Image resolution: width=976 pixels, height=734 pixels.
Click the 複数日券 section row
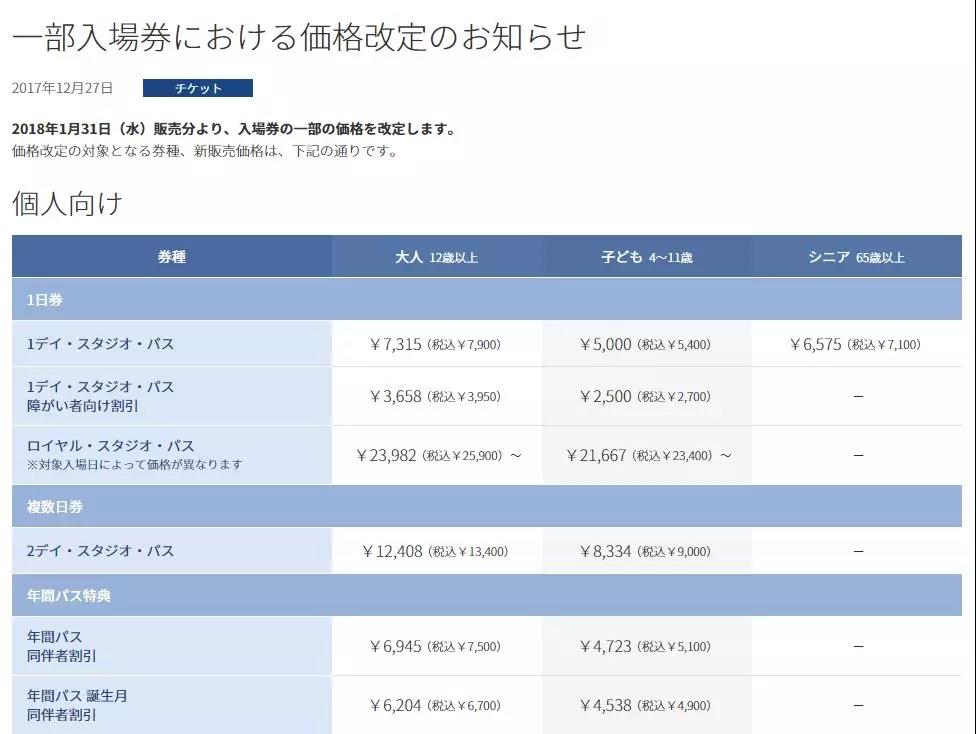(x=487, y=506)
